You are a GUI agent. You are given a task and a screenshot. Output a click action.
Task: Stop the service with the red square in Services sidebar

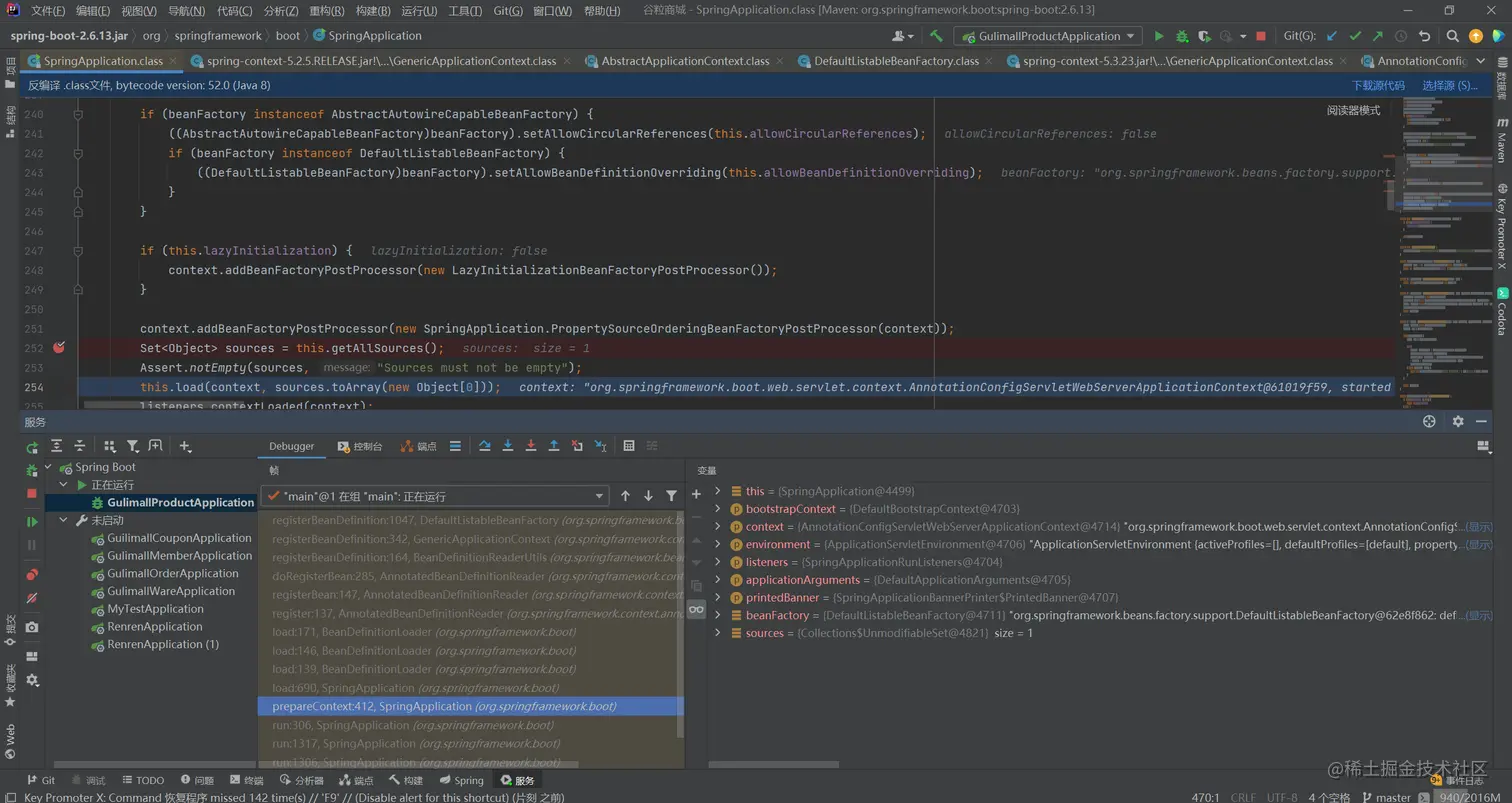pyautogui.click(x=32, y=494)
